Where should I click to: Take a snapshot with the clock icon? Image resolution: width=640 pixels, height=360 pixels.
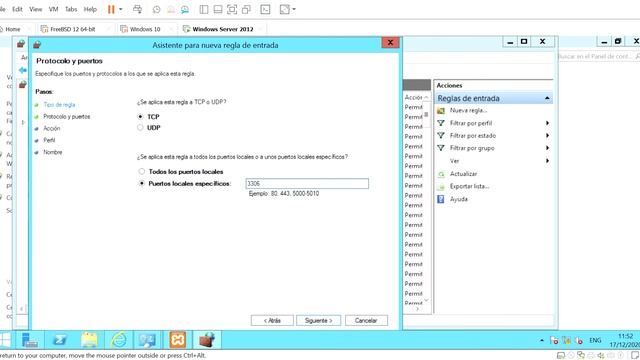coord(156,9)
